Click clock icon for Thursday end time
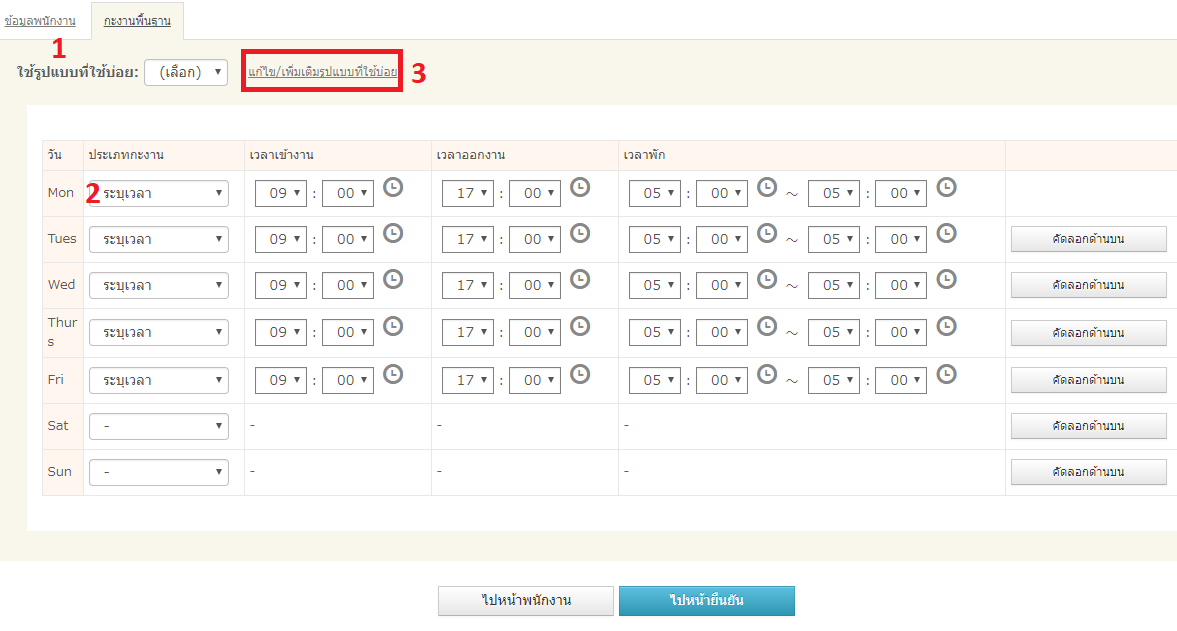The width and height of the screenshot is (1177, 631). [x=580, y=326]
